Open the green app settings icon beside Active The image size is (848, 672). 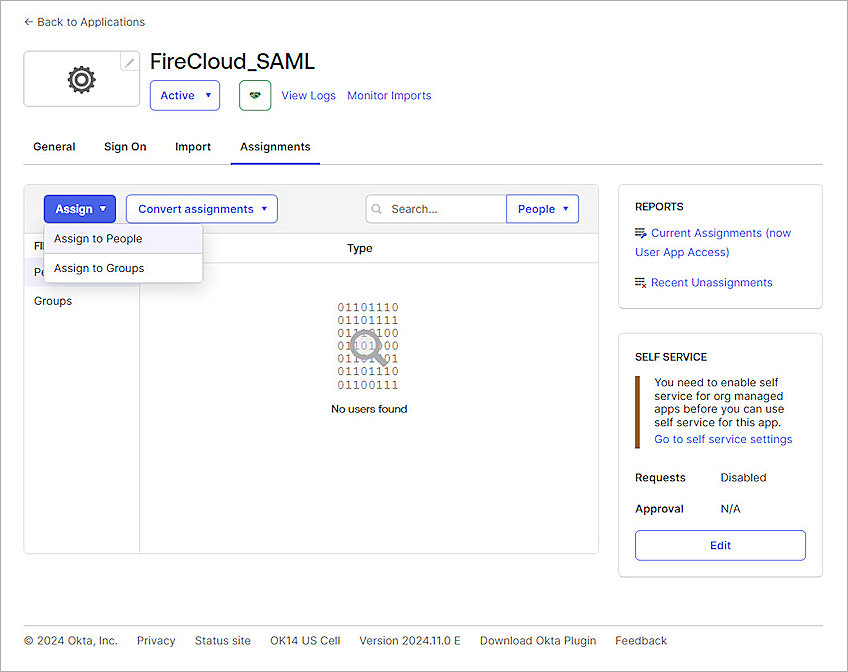click(255, 95)
